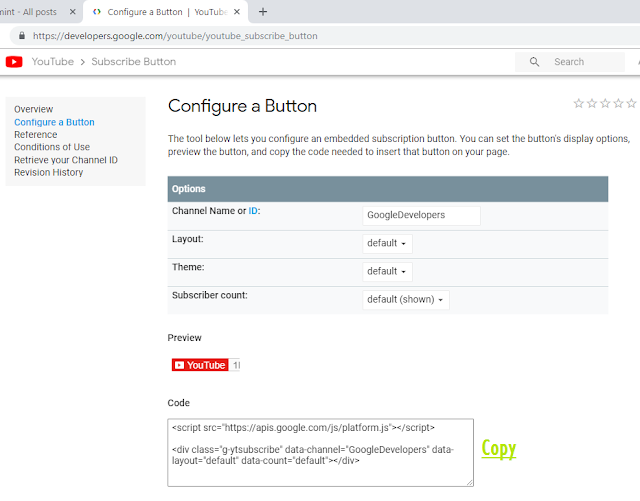Screen dimensions: 640x501
Task: Click the yellow Copy link
Action: point(499,448)
